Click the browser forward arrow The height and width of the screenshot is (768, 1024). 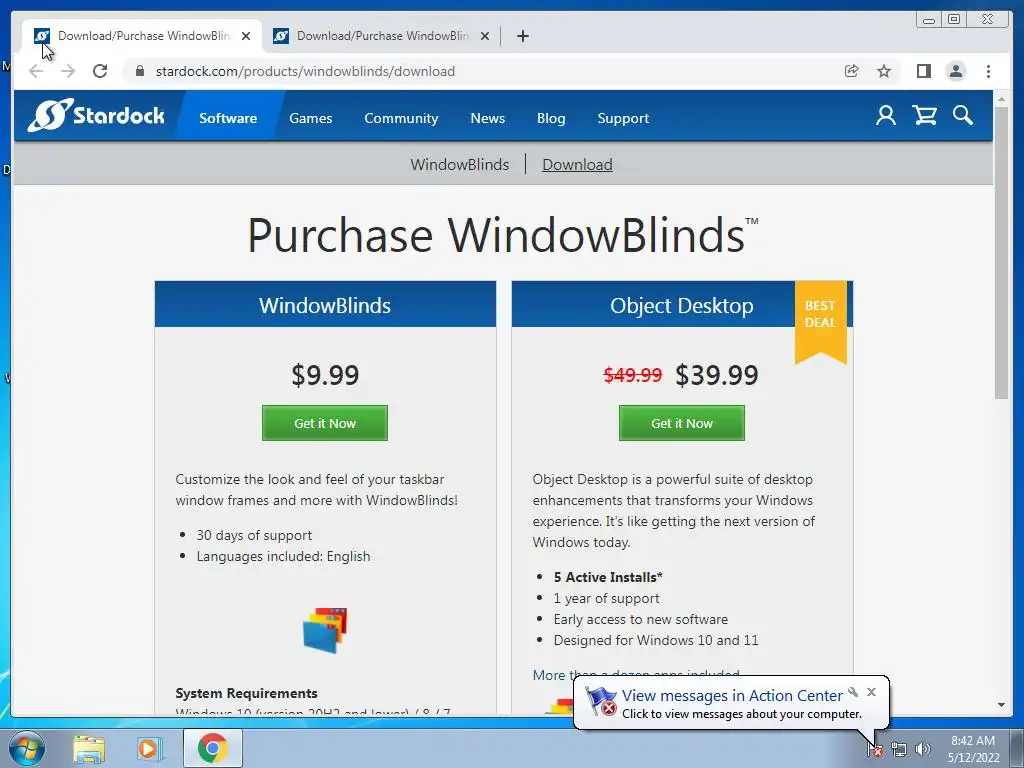coord(68,71)
